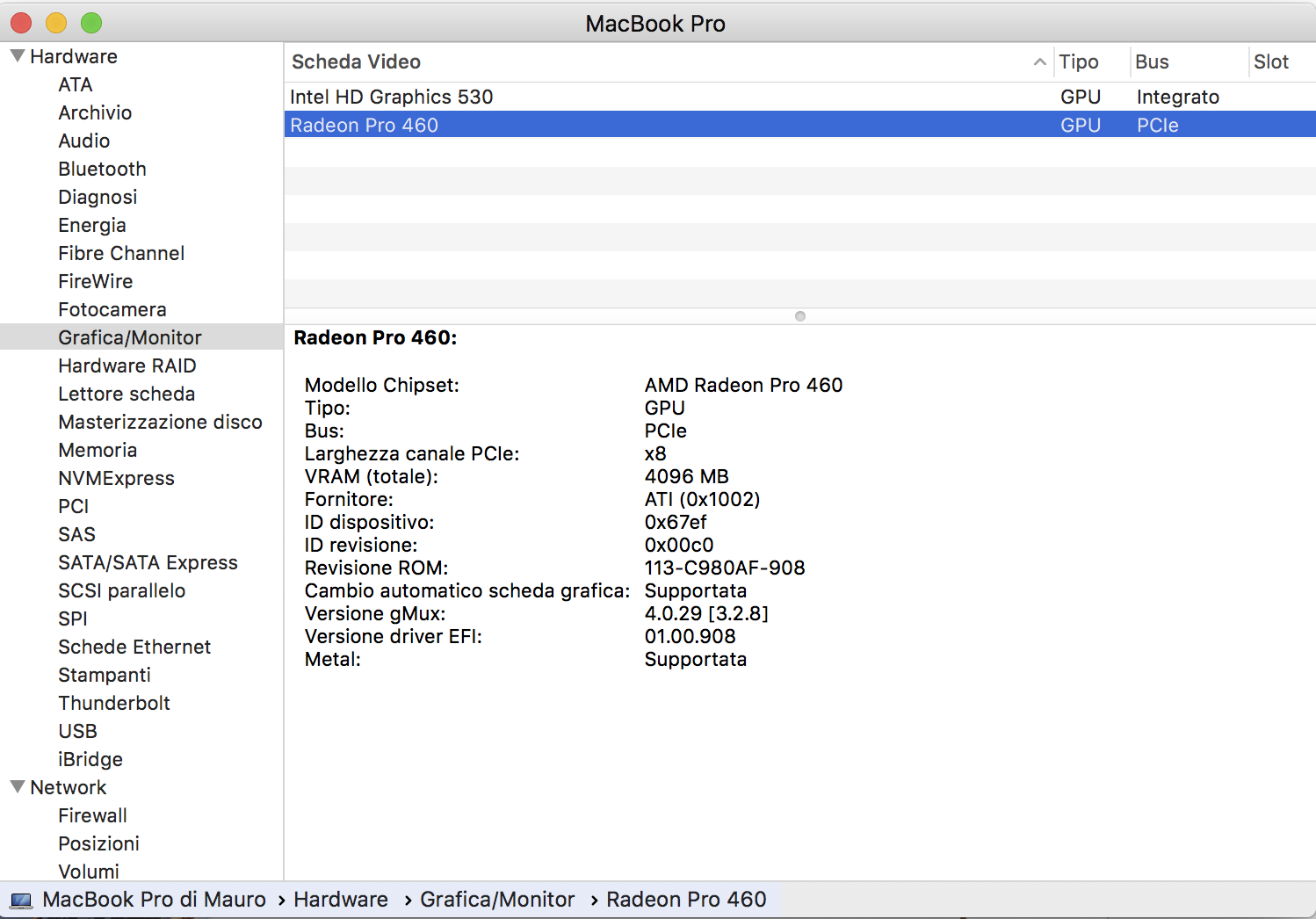Click the yellow minimize window button

click(x=56, y=23)
